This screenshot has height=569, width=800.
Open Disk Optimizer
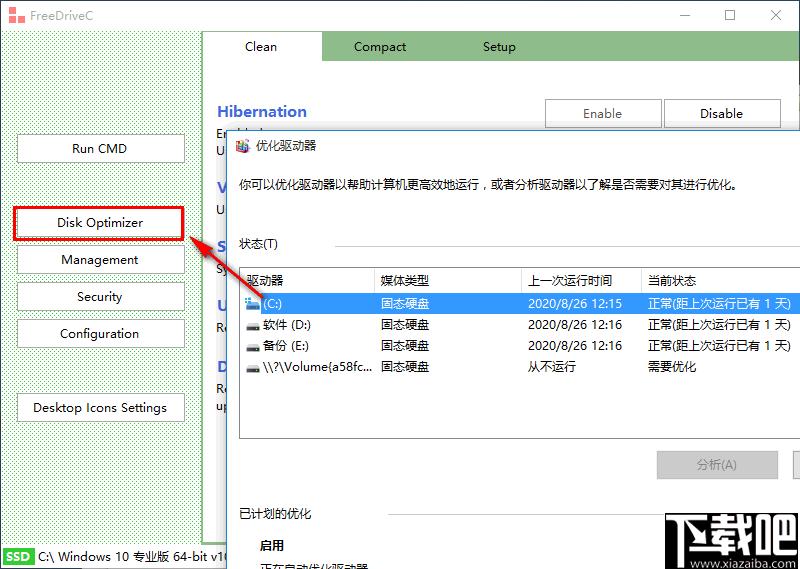click(99, 223)
